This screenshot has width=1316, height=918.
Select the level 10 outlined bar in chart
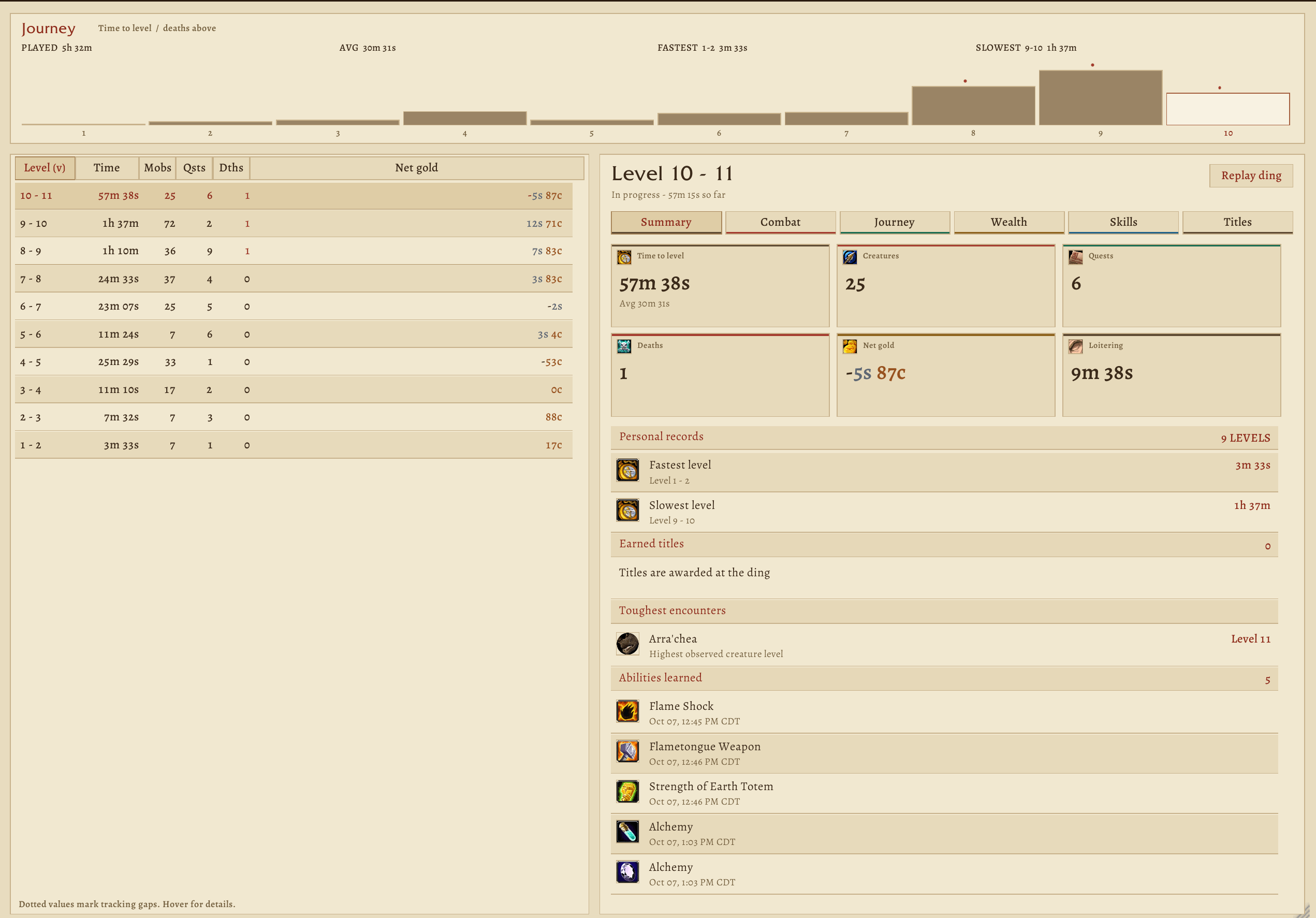tap(1227, 109)
